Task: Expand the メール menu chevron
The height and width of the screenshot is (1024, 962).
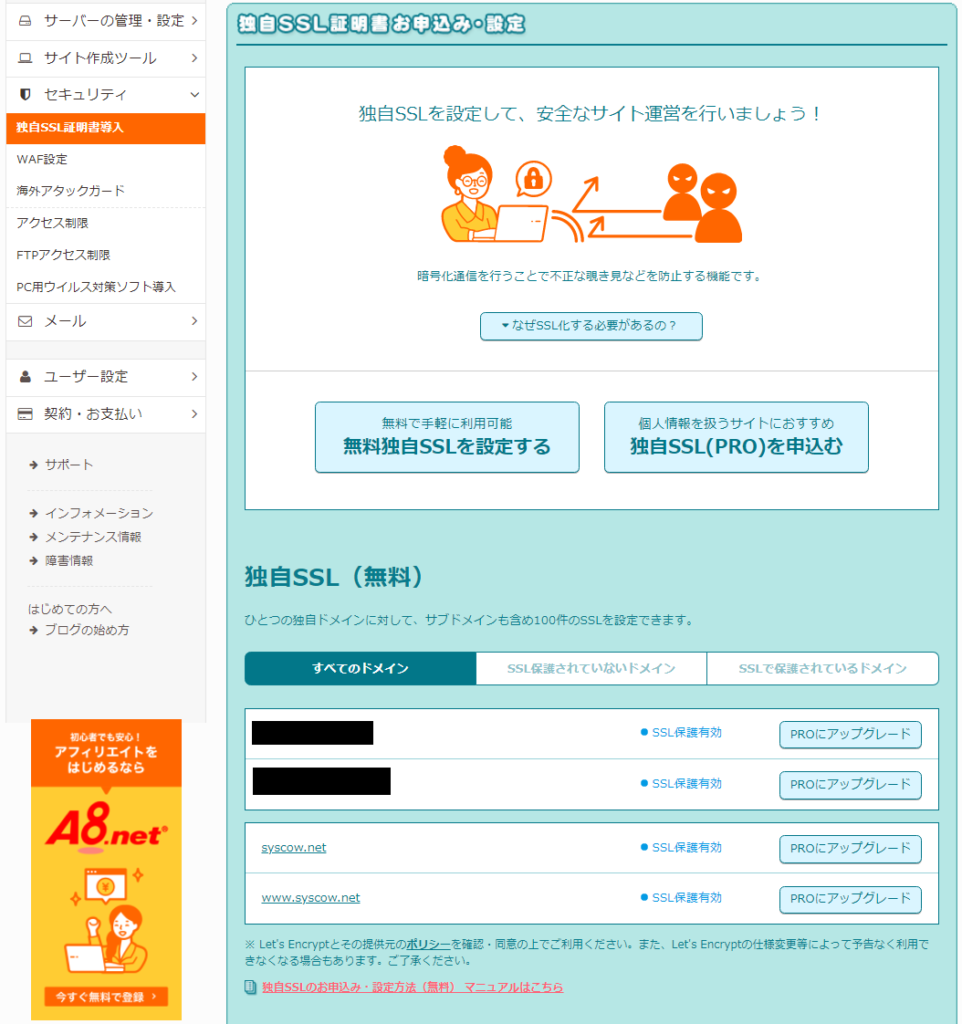Action: [194, 321]
